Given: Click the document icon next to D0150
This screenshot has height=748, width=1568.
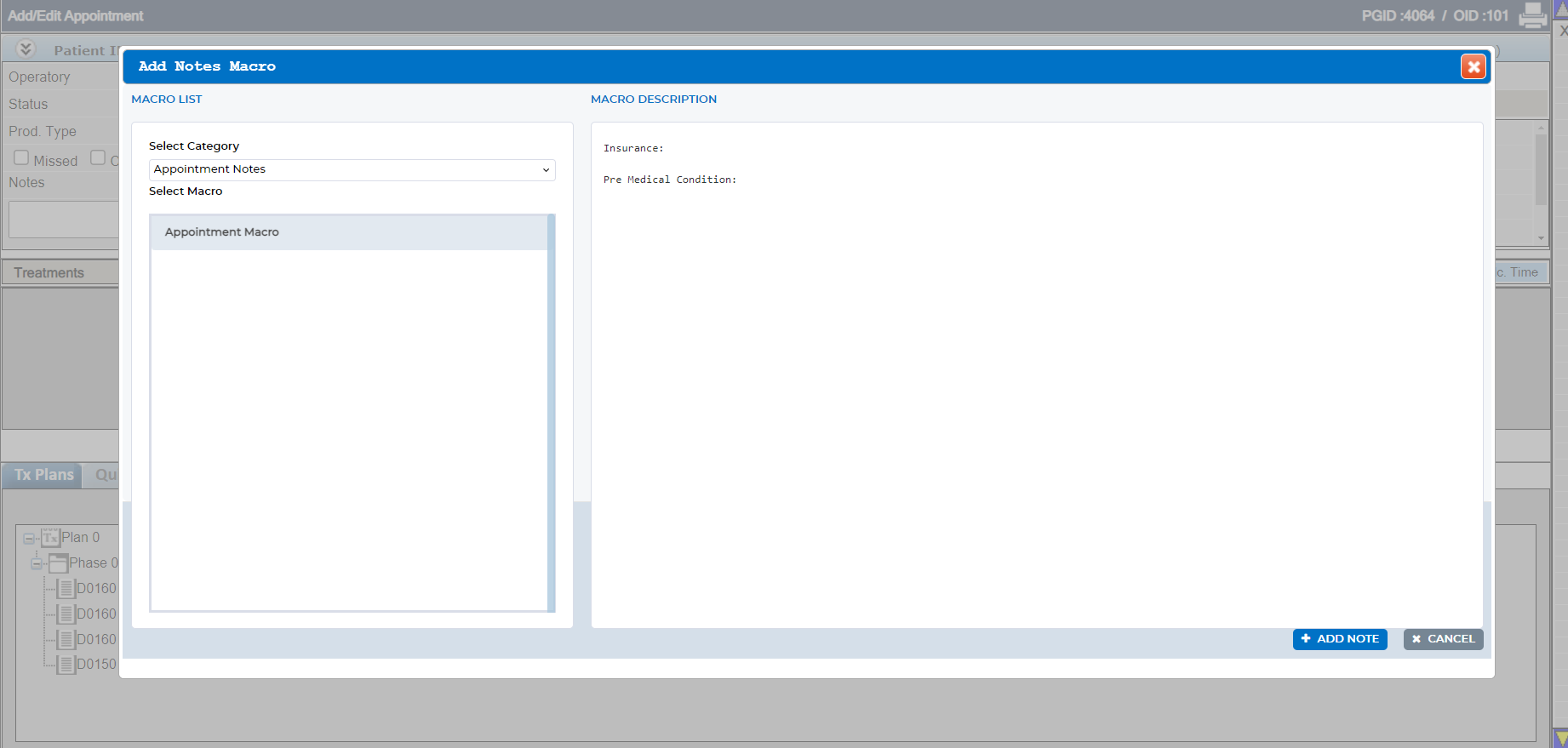Looking at the screenshot, I should tap(66, 664).
